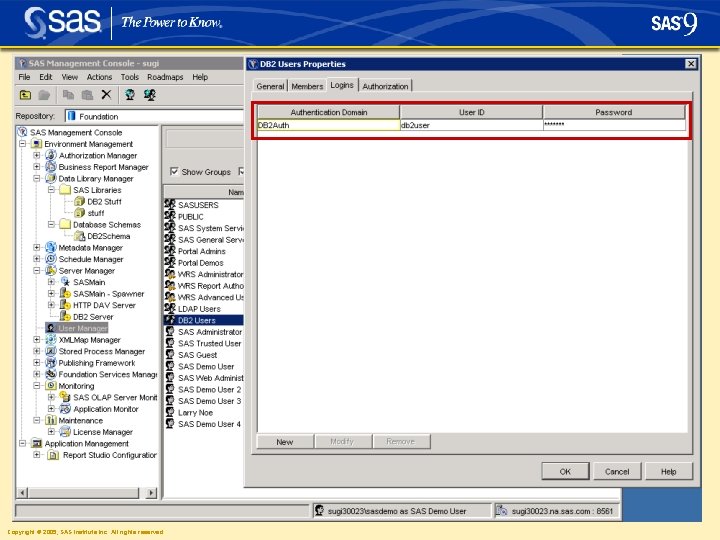Screen dimensions: 720x540
Task: Click the OK button
Action: tap(565, 472)
